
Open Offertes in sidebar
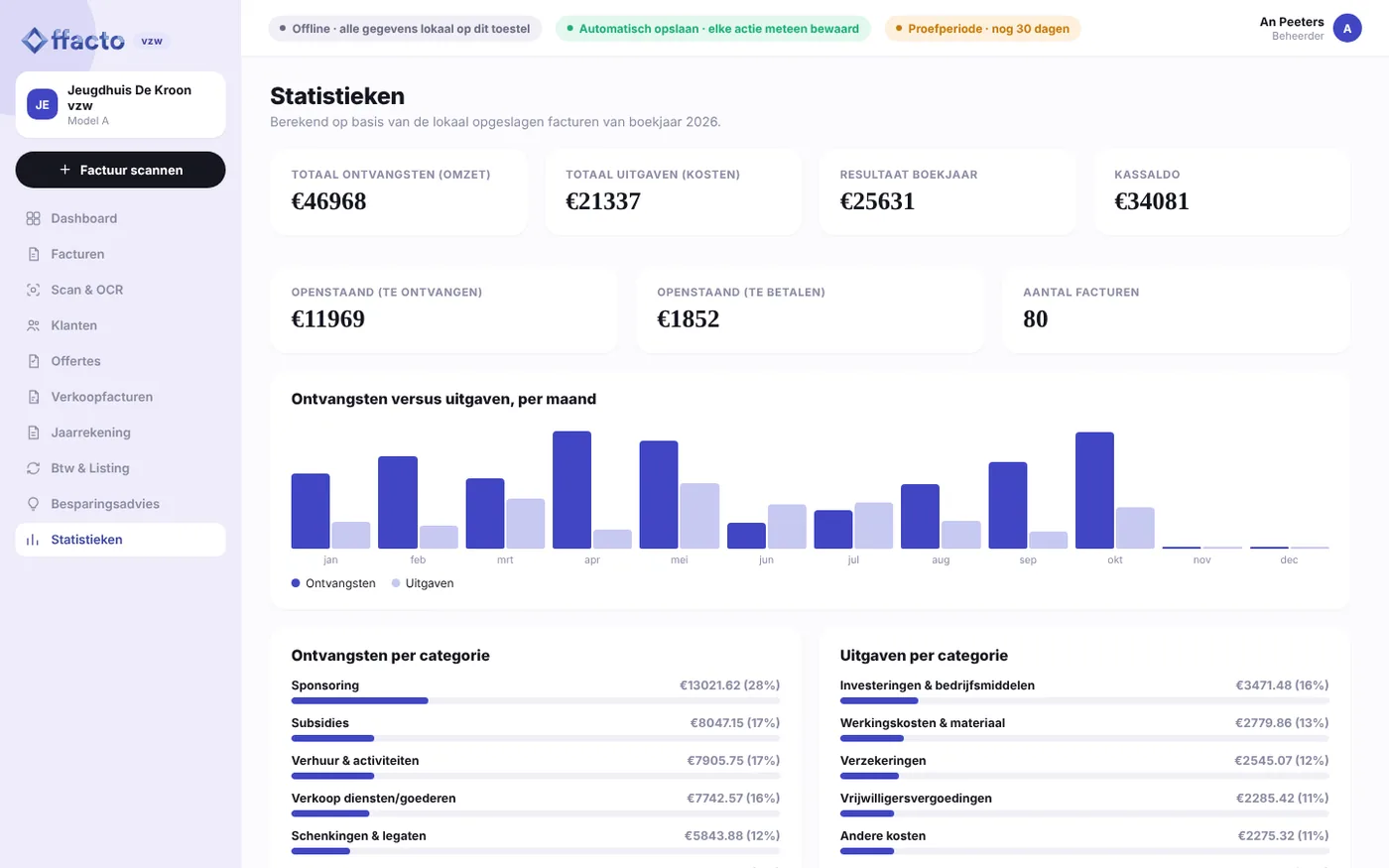(x=120, y=361)
